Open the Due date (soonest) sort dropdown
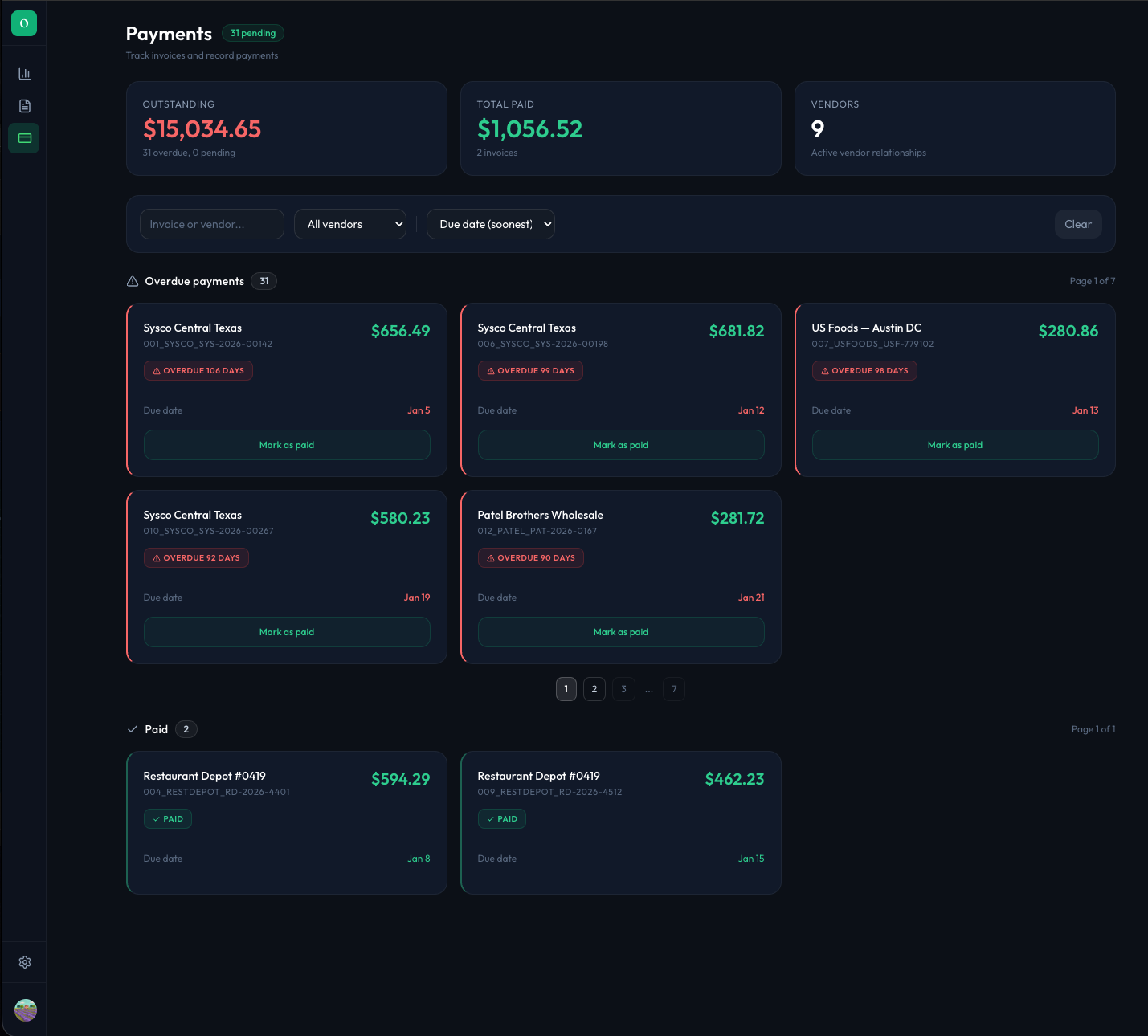The height and width of the screenshot is (1036, 1148). pyautogui.click(x=491, y=224)
